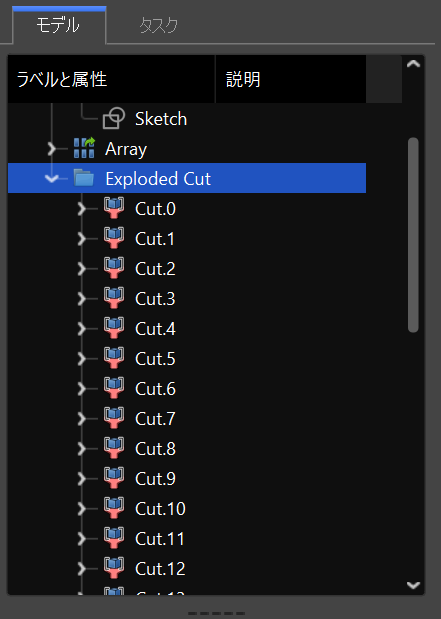Image resolution: width=441 pixels, height=619 pixels.
Task: Click the Cut.3 boolean cut icon
Action: [114, 298]
